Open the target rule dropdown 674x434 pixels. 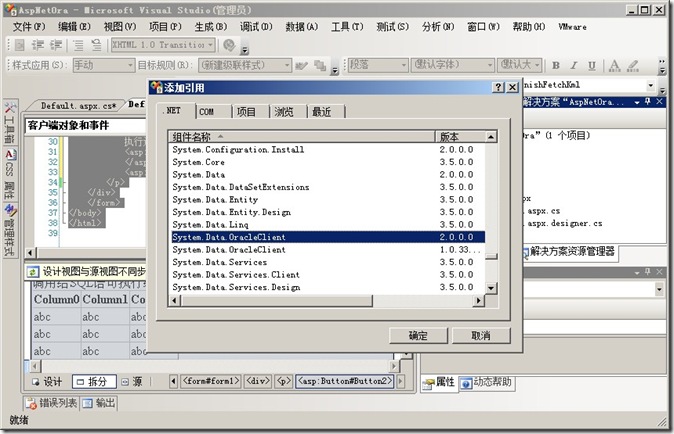click(245, 65)
